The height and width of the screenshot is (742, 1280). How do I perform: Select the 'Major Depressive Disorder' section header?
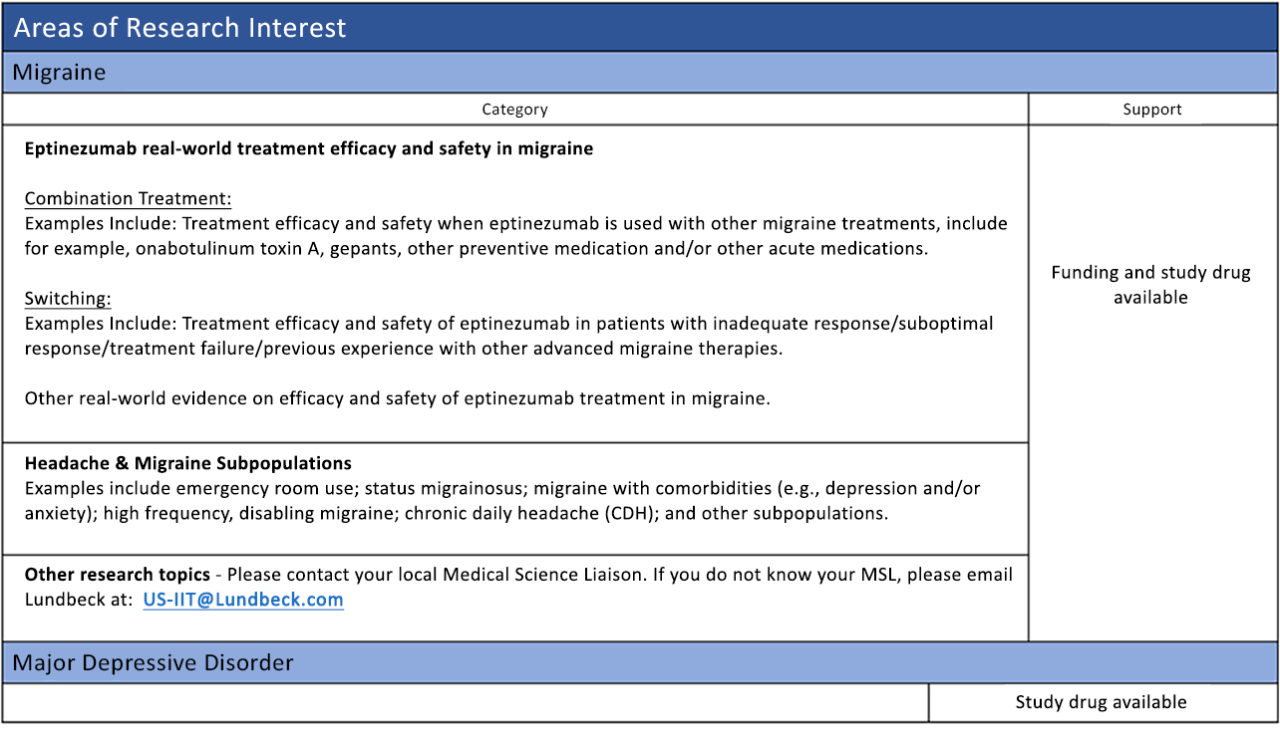tap(153, 663)
